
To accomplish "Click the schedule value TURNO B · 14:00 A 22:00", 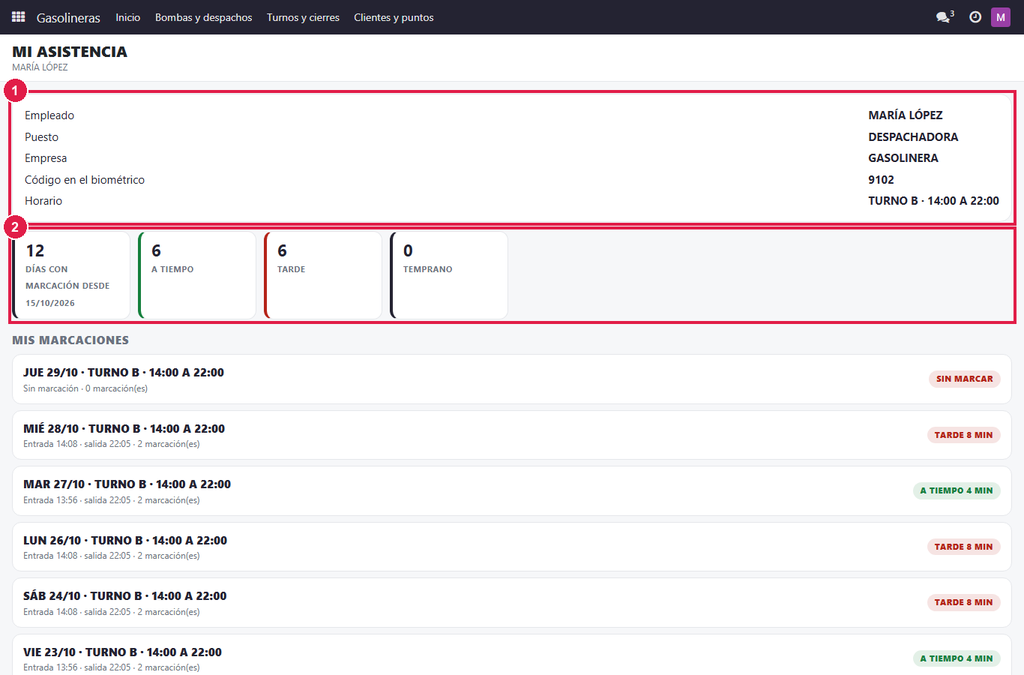I will click(933, 201).
